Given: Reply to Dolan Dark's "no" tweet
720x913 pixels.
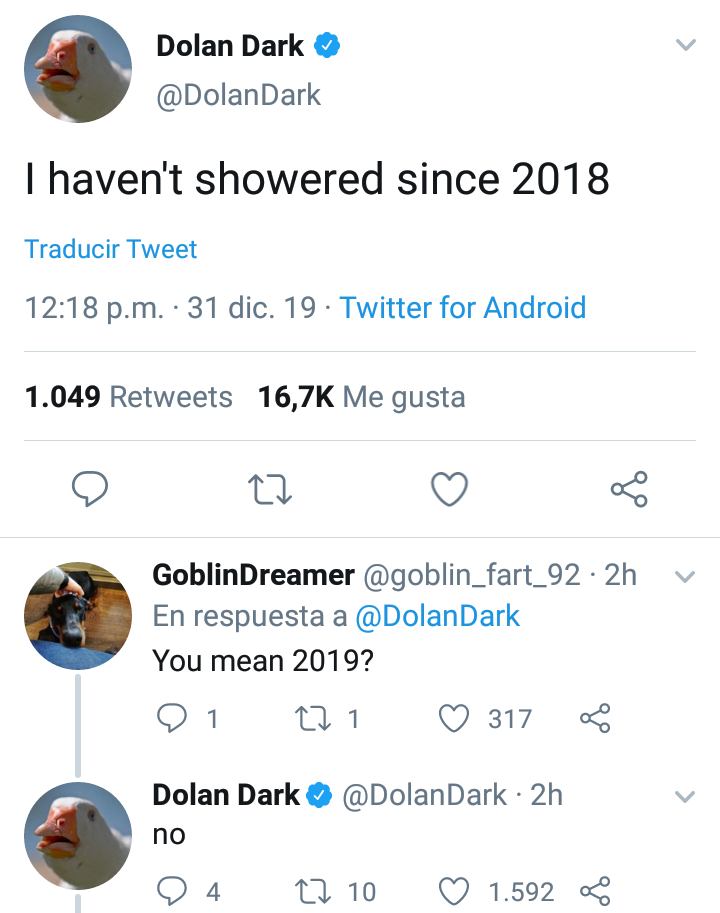Looking at the screenshot, I should pos(173,890).
